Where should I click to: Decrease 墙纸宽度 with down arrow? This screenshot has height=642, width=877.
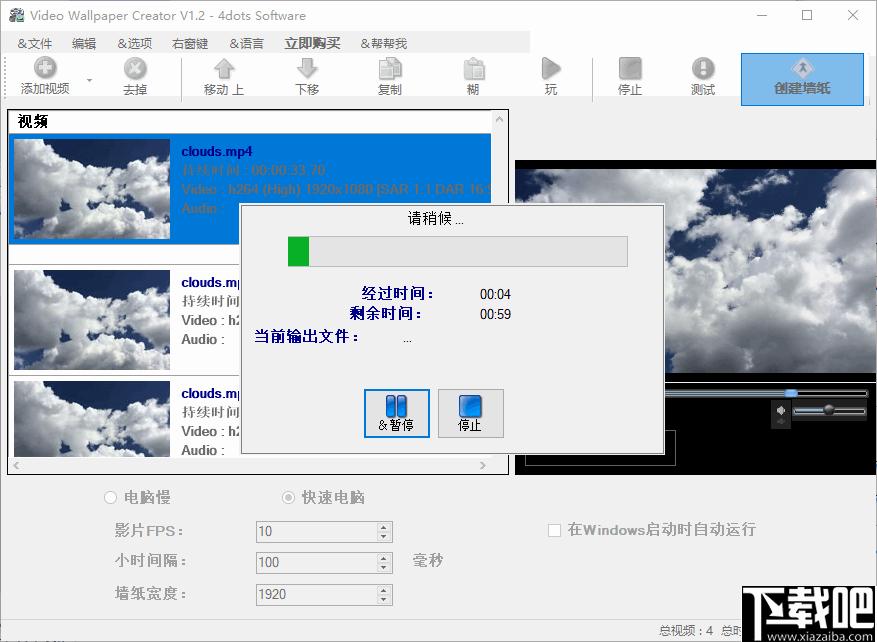click(x=384, y=599)
